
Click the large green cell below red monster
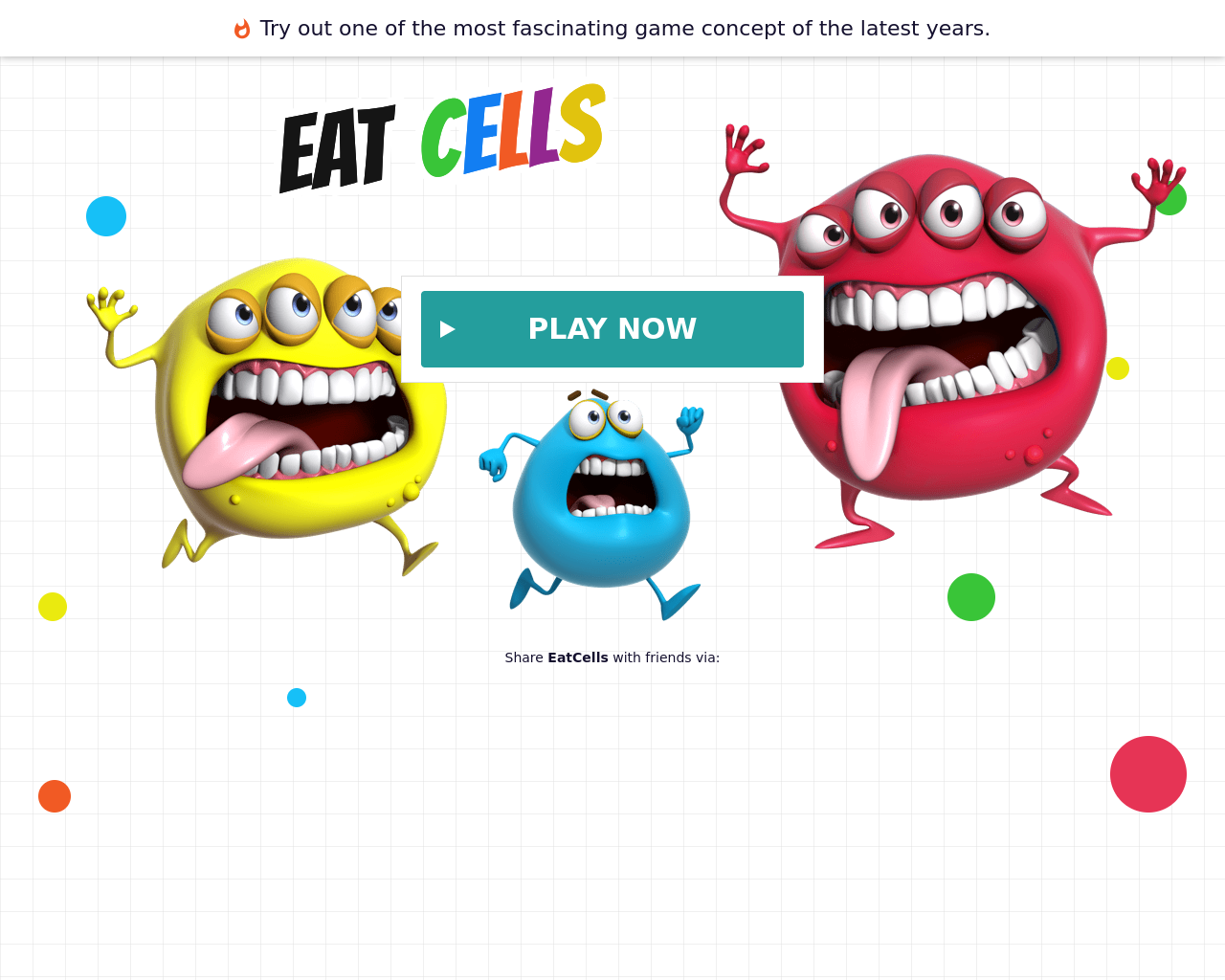point(971,597)
